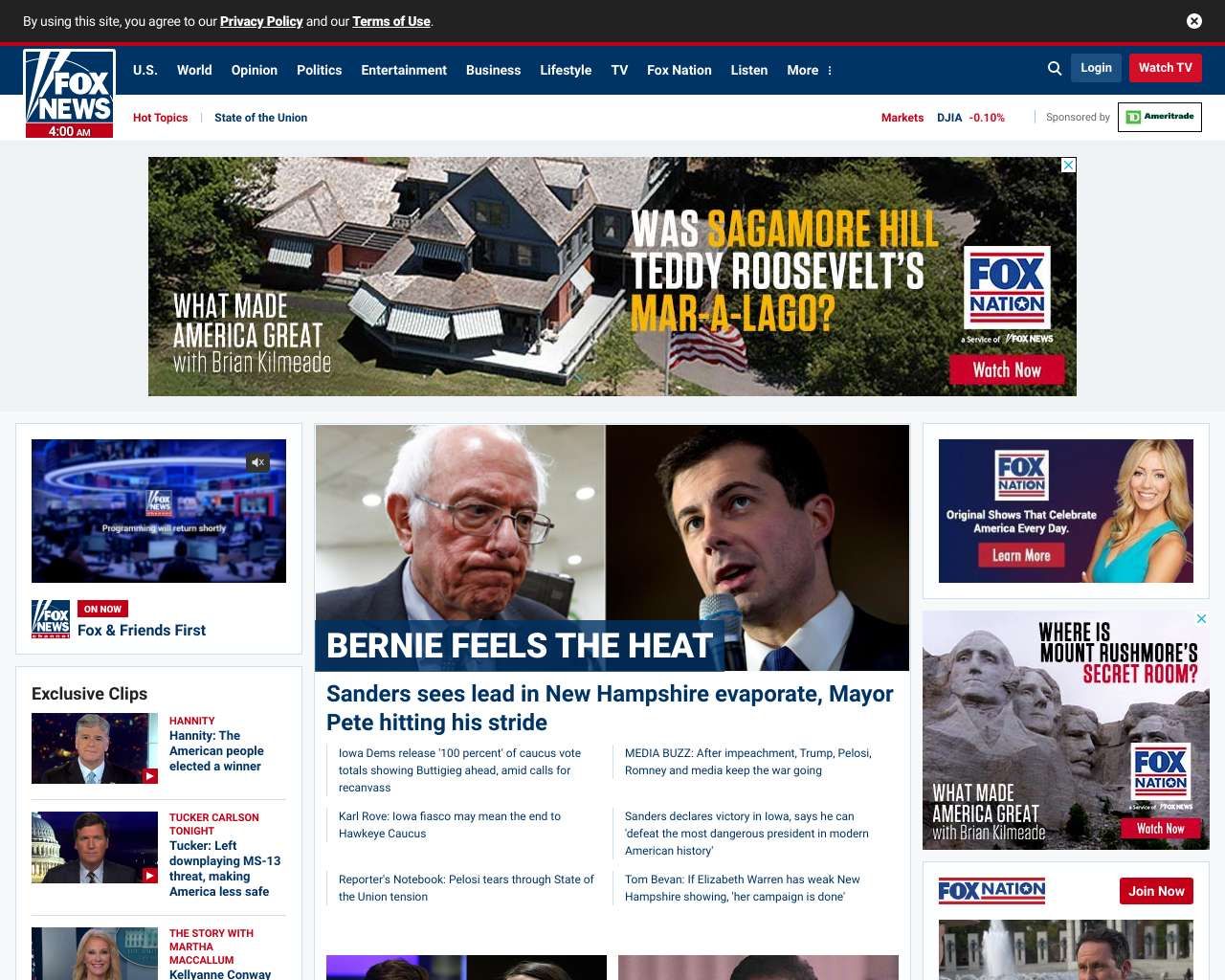Close the Sagamore Hill banner ad
Viewport: 1225px width, 980px height.
click(x=1069, y=166)
